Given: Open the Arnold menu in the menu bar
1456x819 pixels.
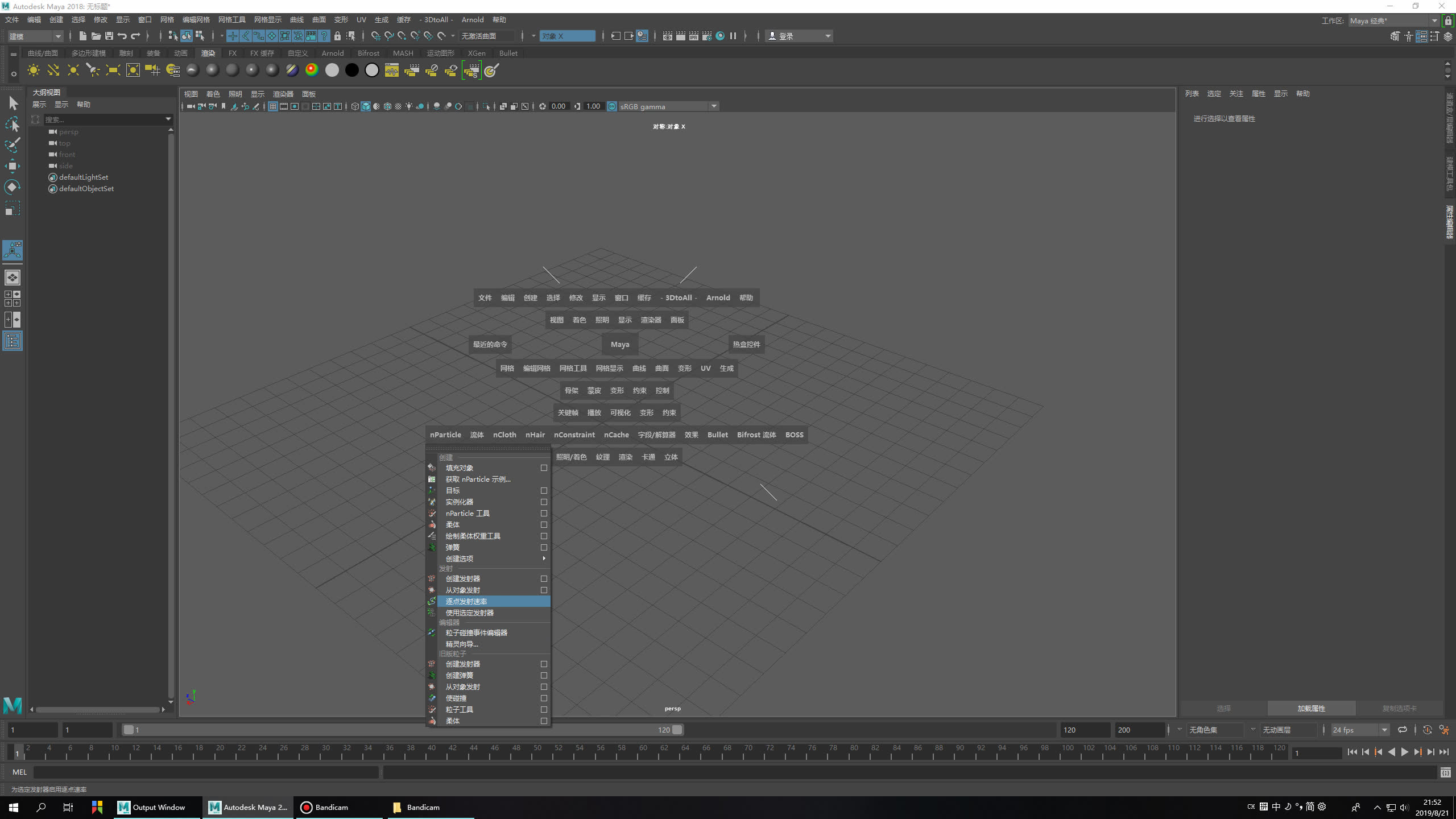Looking at the screenshot, I should [x=473, y=20].
